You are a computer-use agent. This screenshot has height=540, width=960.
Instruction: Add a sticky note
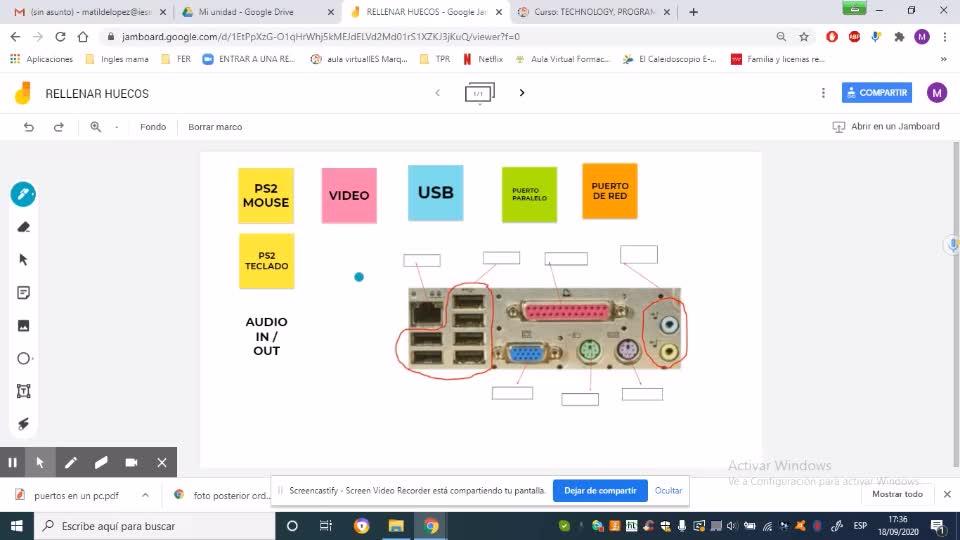(23, 293)
